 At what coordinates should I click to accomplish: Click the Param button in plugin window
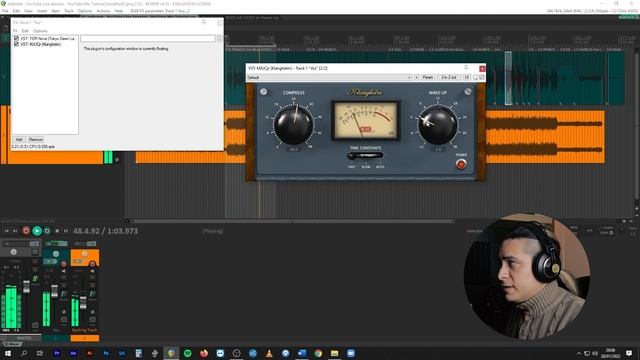tap(427, 77)
